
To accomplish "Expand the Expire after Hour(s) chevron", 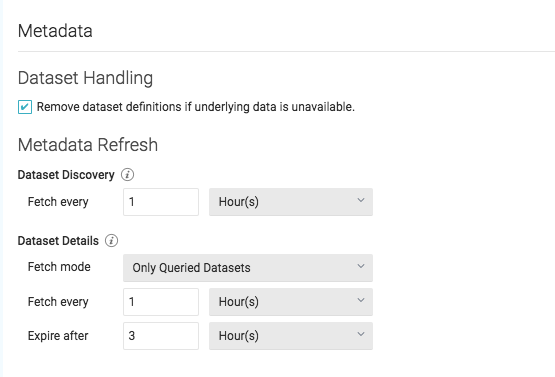I will pos(361,334).
